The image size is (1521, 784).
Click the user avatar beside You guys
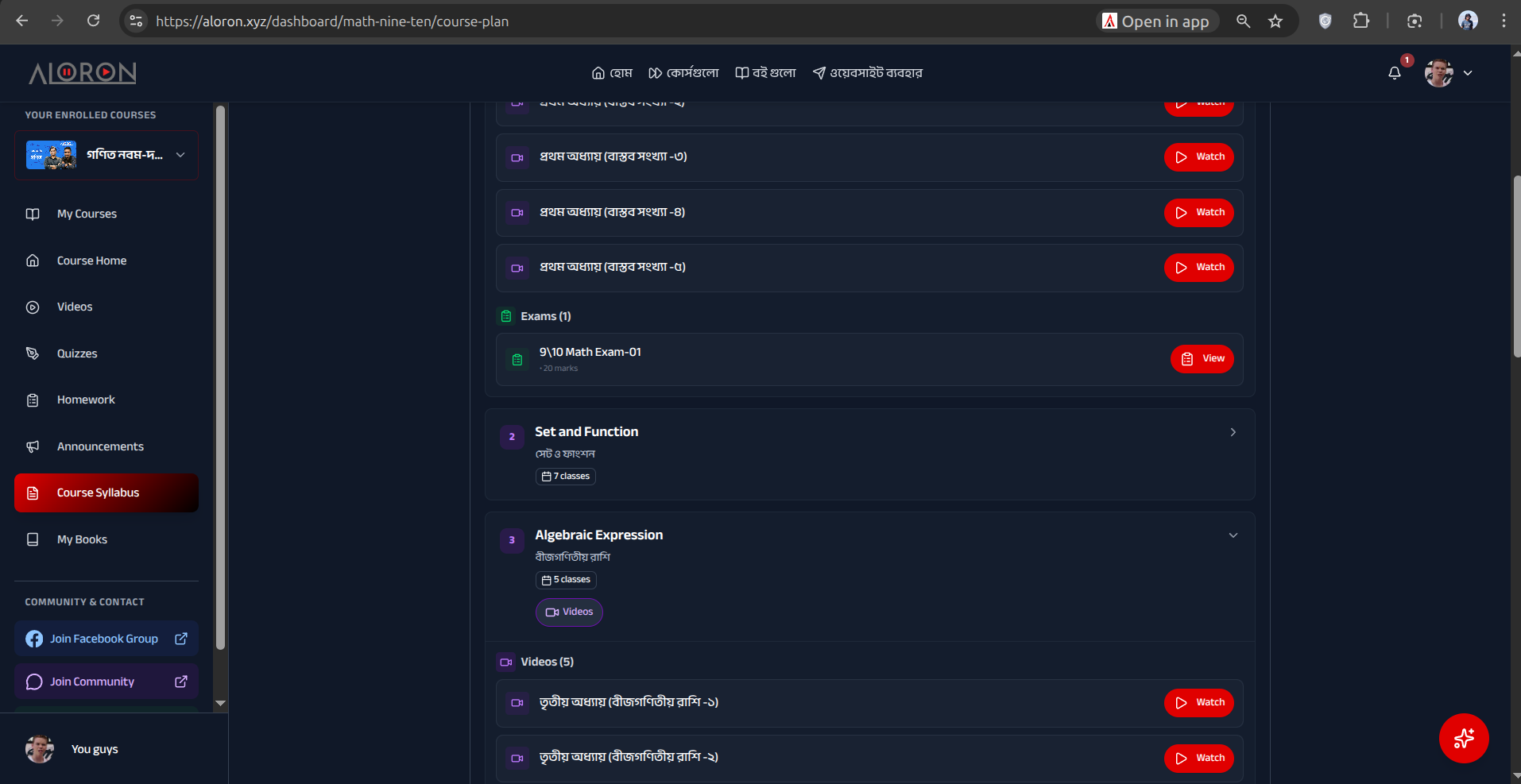pyautogui.click(x=40, y=749)
